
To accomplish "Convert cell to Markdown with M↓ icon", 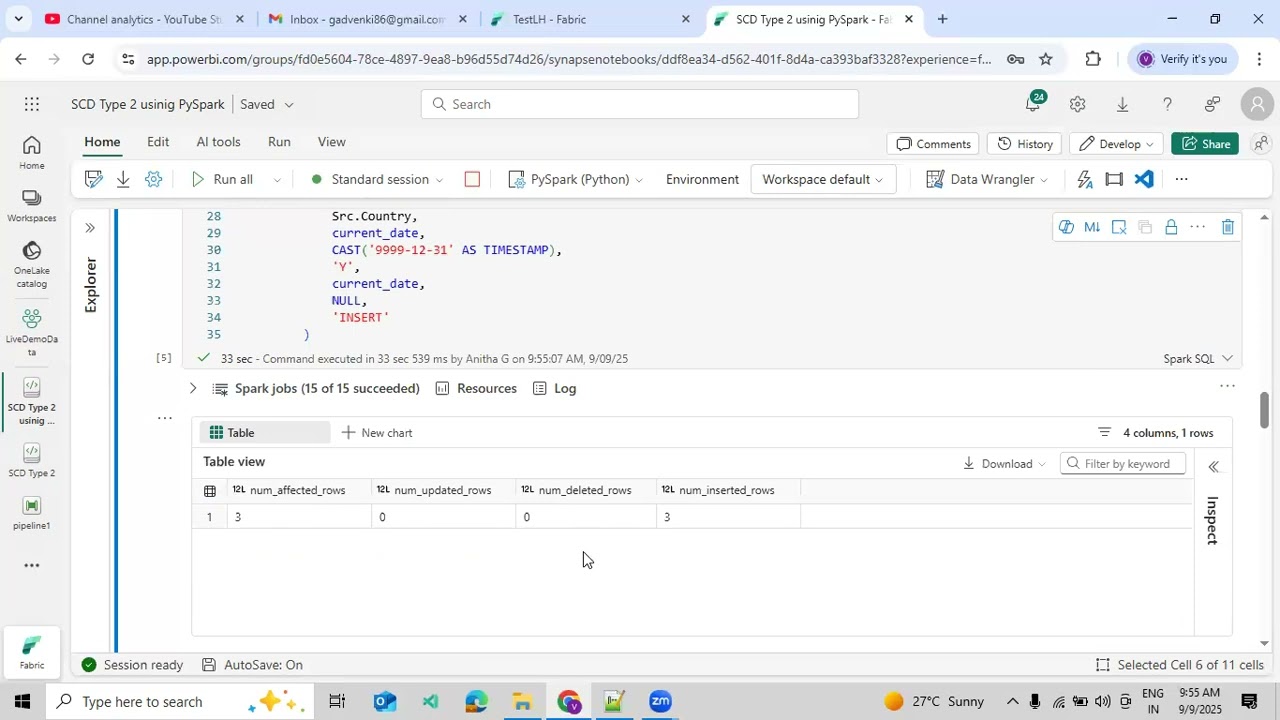I will tap(1092, 227).
